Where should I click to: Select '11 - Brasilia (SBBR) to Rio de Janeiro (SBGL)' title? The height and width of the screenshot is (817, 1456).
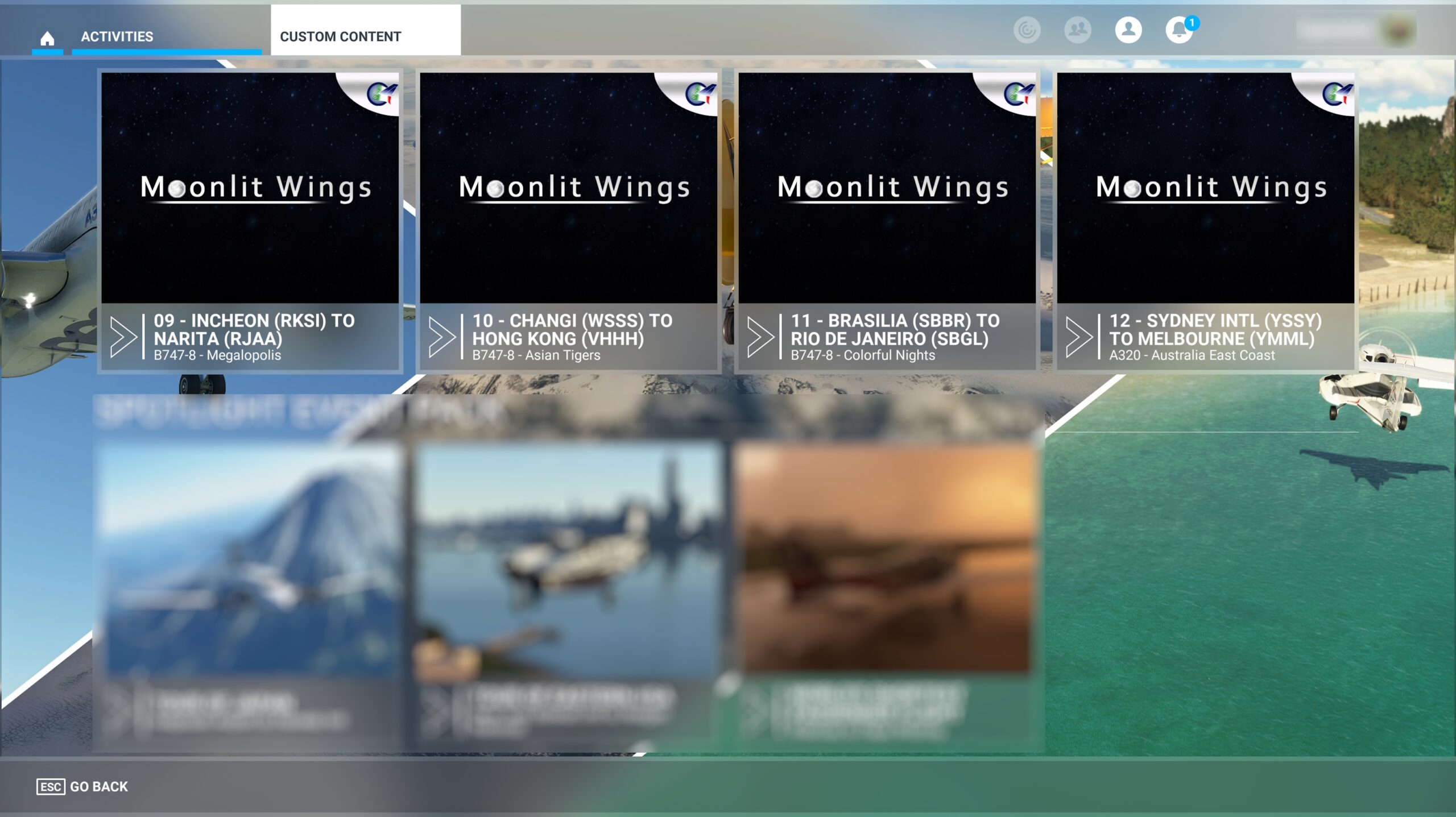[895, 330]
